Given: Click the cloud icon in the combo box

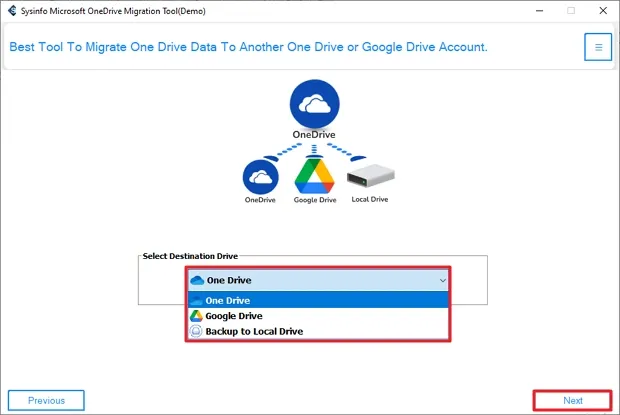Looking at the screenshot, I should pos(197,280).
